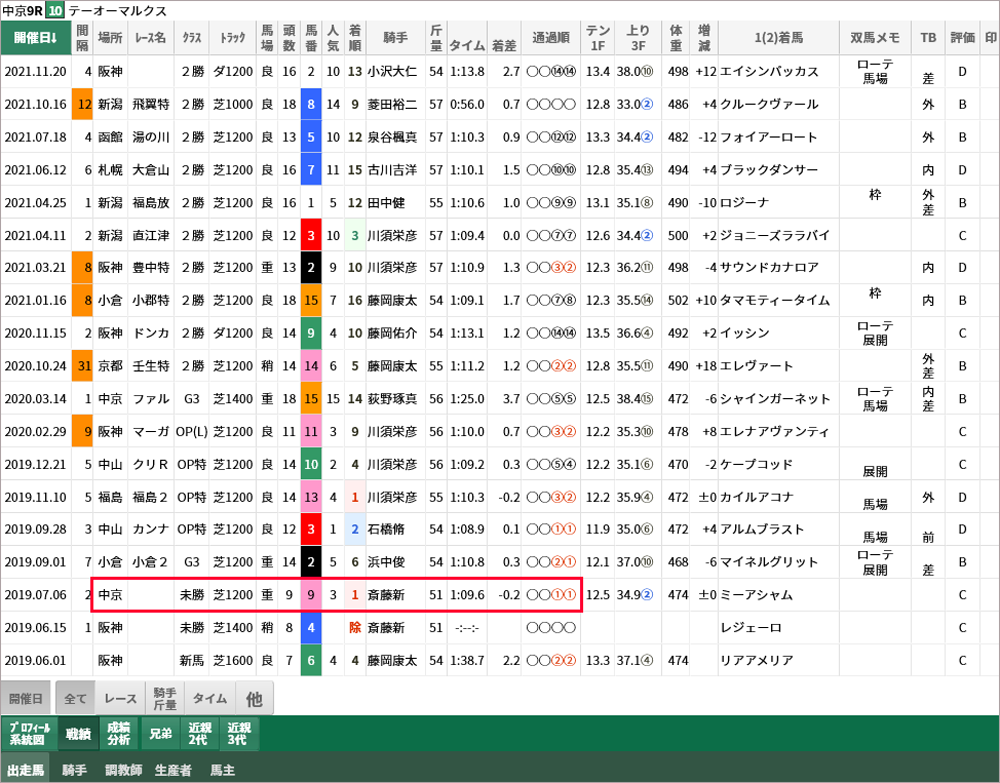1000x783 pixels.
Task: Click the トラック column header
Action: pos(233,38)
